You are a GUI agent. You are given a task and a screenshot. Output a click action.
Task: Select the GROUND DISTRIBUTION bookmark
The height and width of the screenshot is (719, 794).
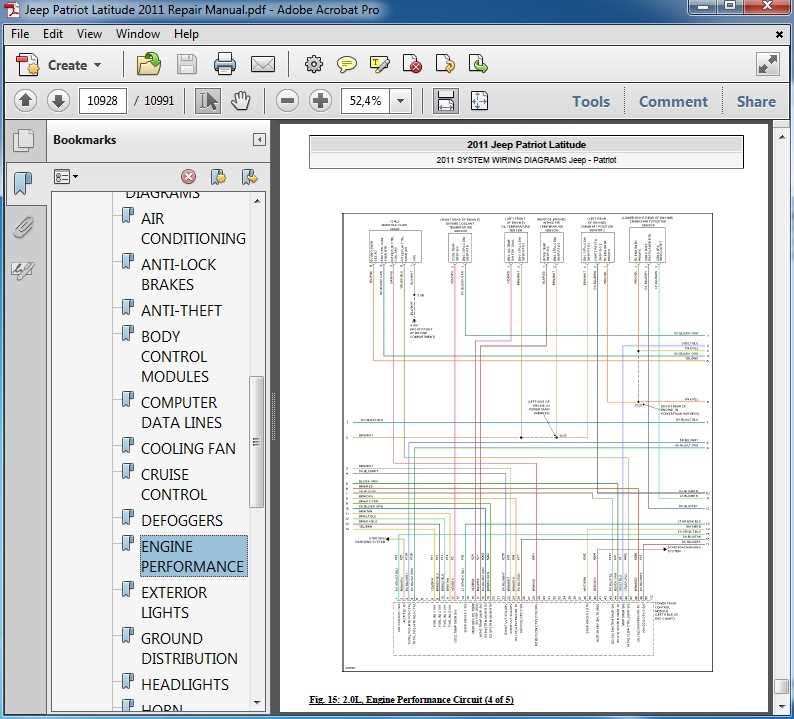(189, 649)
